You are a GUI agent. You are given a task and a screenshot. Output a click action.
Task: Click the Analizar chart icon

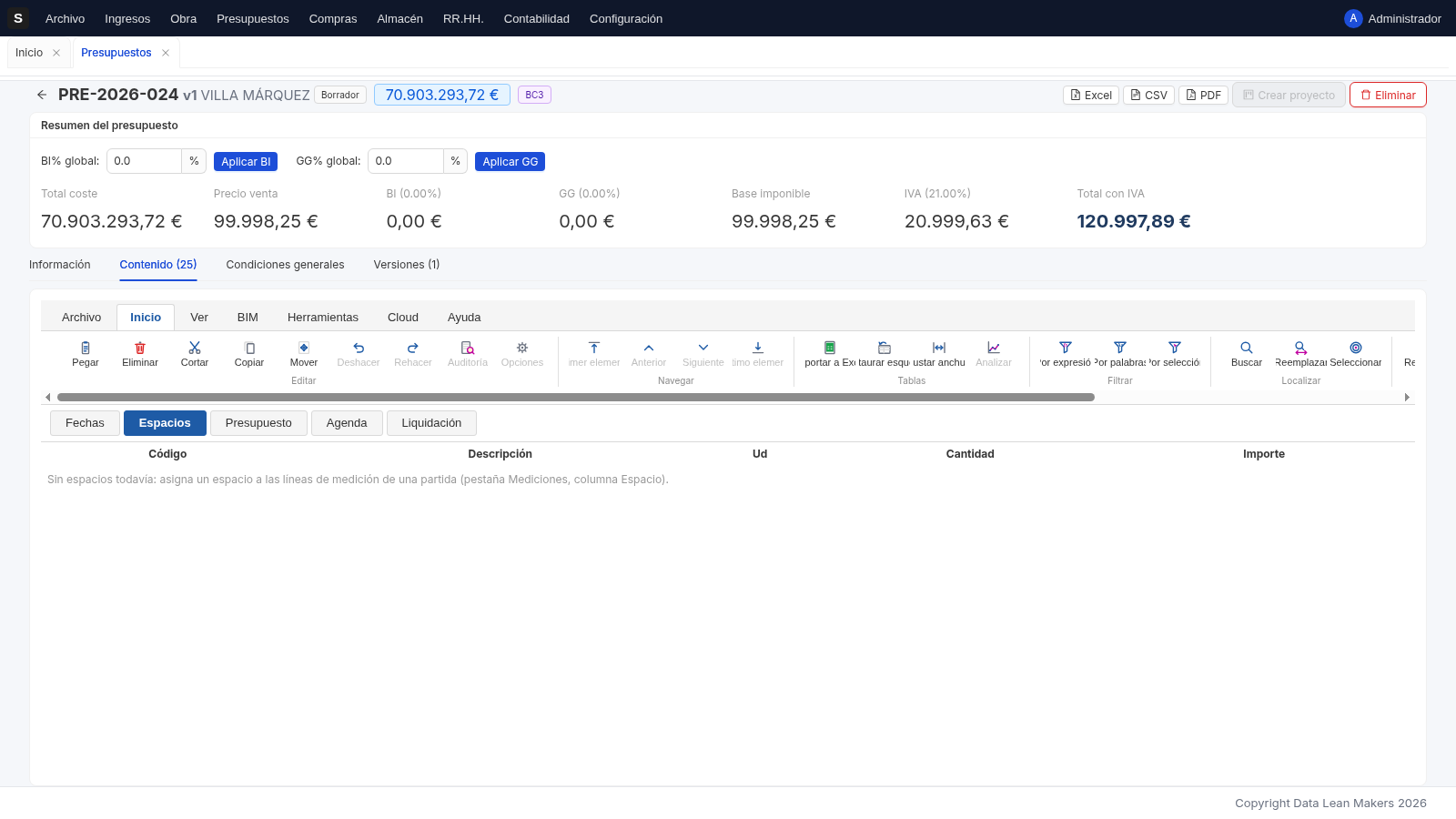[994, 348]
